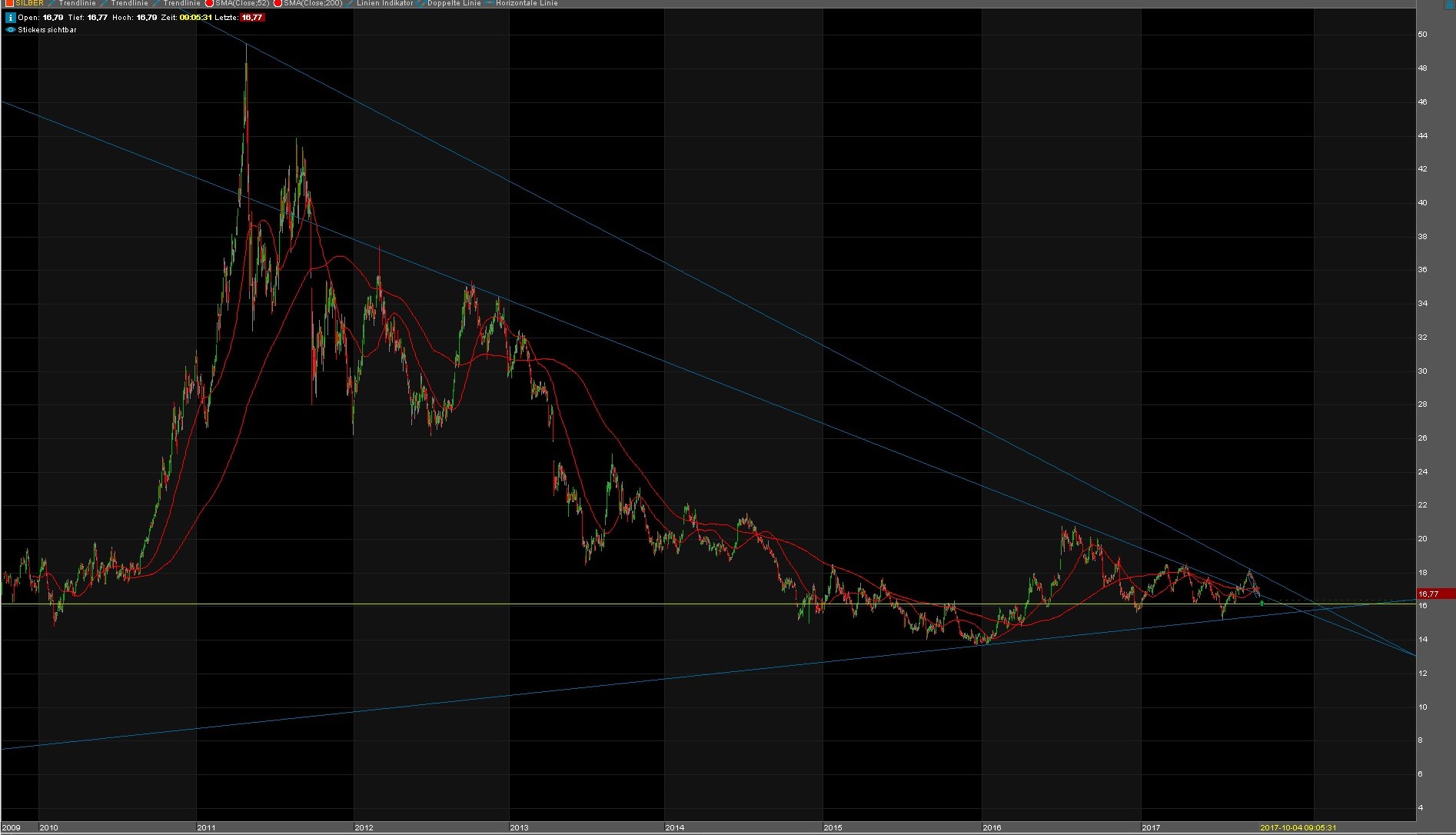The height and width of the screenshot is (835, 1456).
Task: Select the second Trendlinie pencil icon
Action: (105, 3)
